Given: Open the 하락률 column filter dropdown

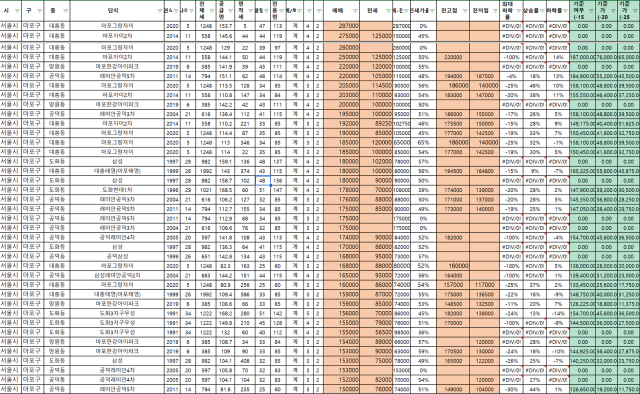Looking at the screenshot, I should tap(565, 11).
